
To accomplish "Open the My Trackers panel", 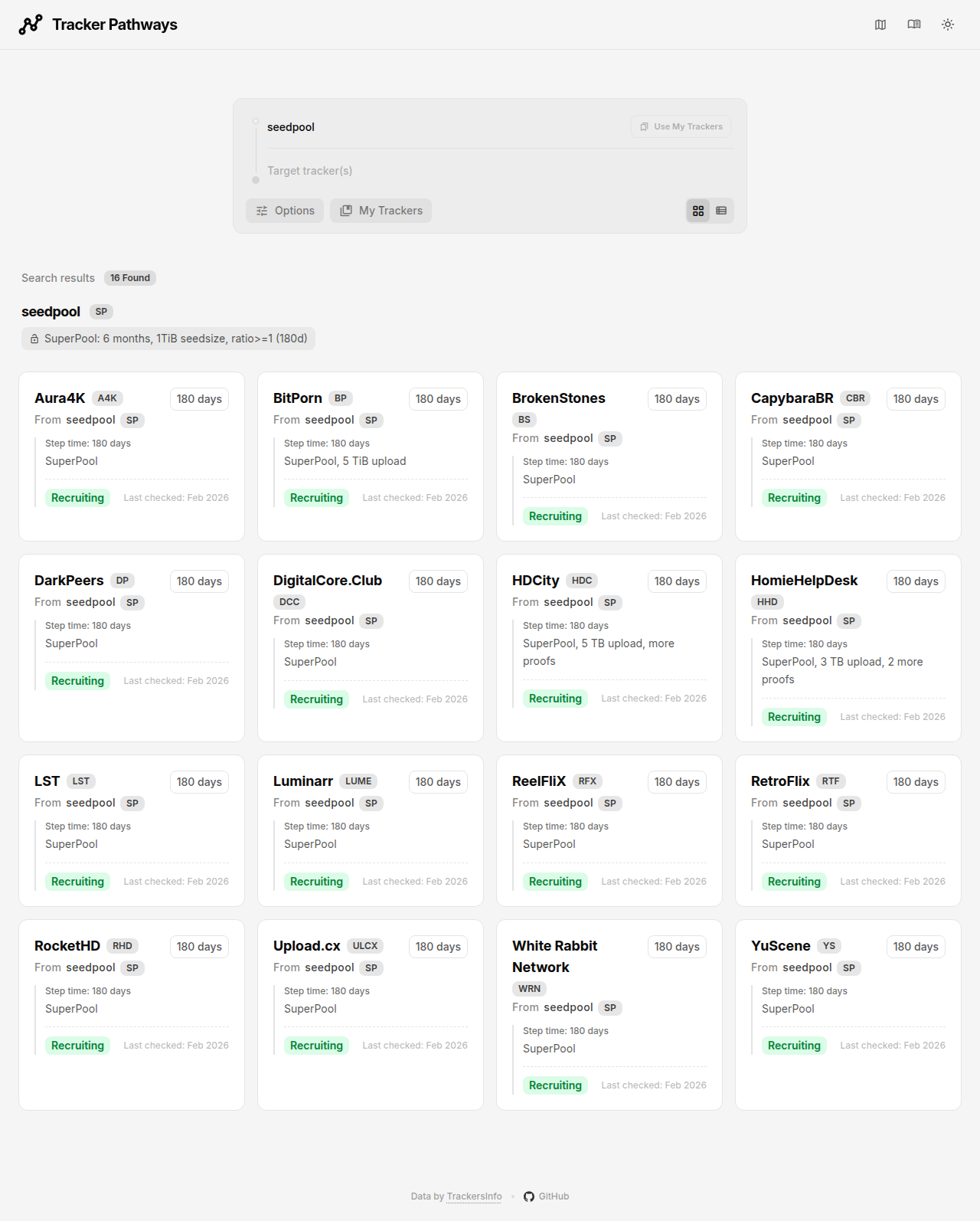I will 381,211.
